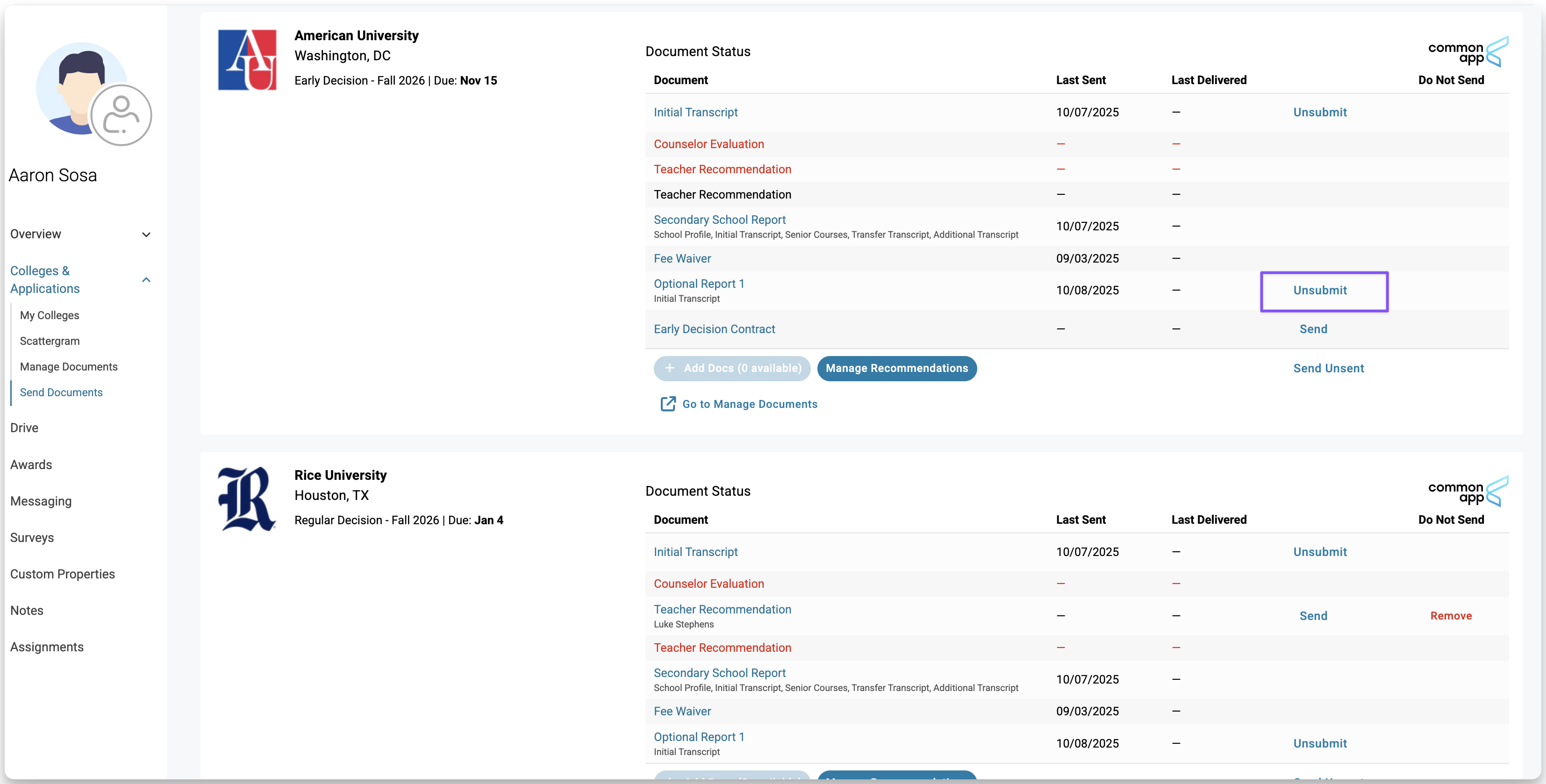Viewport: 1546px width, 784px height.
Task: Click the plus icon on Add Docs
Action: (670, 368)
